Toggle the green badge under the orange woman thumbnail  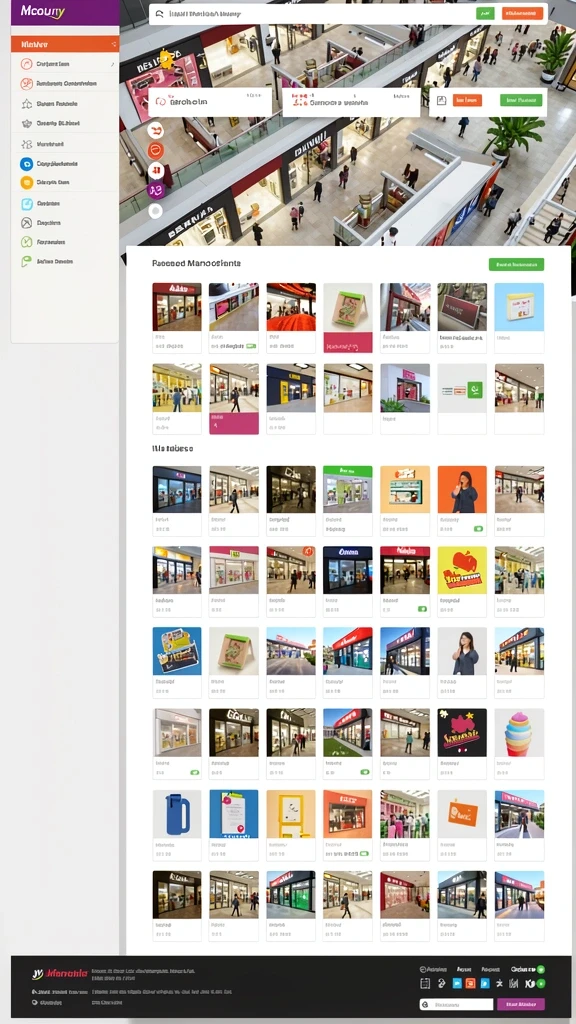(x=479, y=528)
